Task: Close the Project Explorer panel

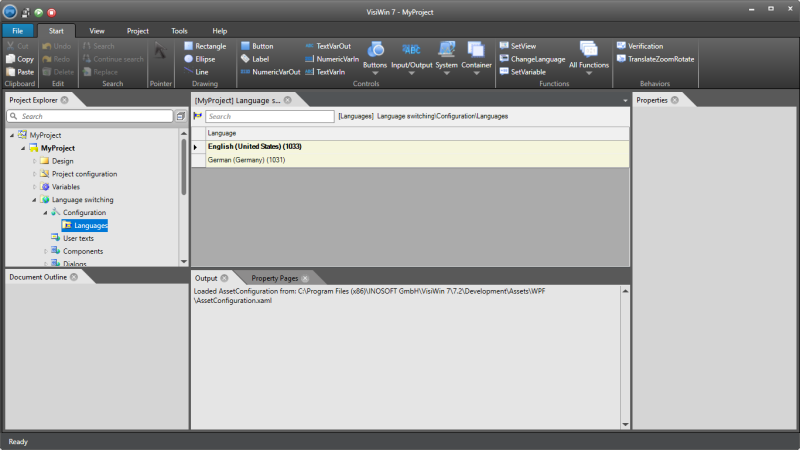Action: (x=65, y=100)
